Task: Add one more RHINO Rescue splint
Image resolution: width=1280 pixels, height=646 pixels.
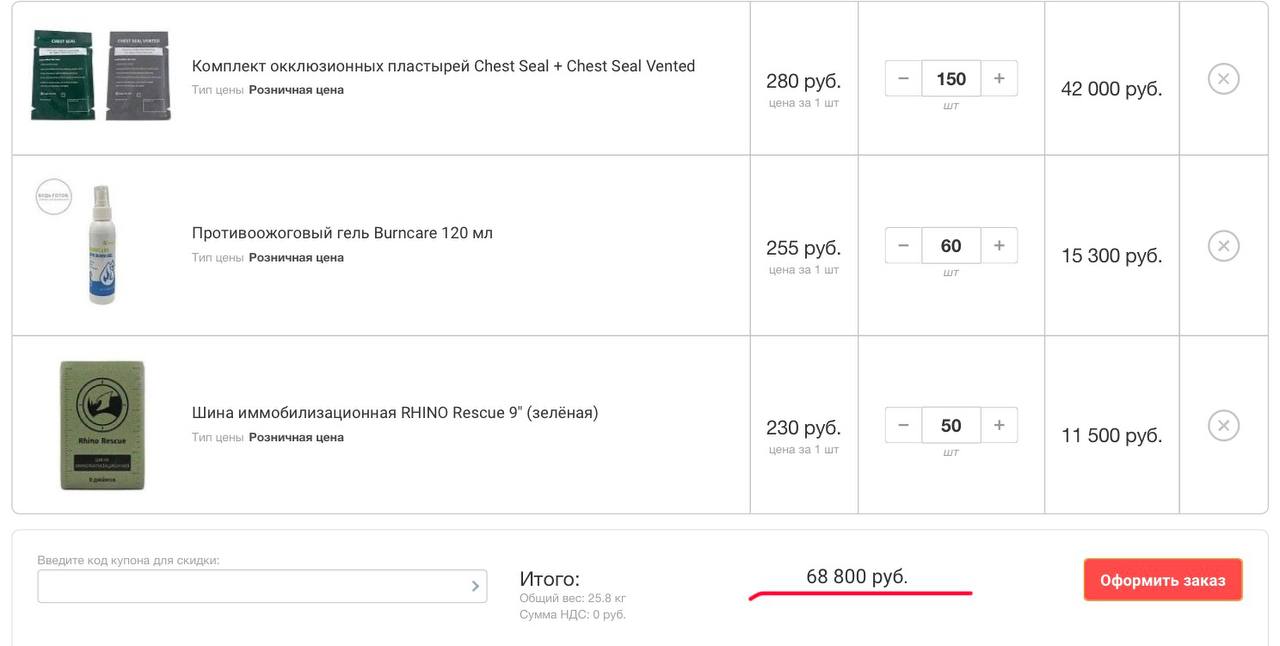Action: 999,426
